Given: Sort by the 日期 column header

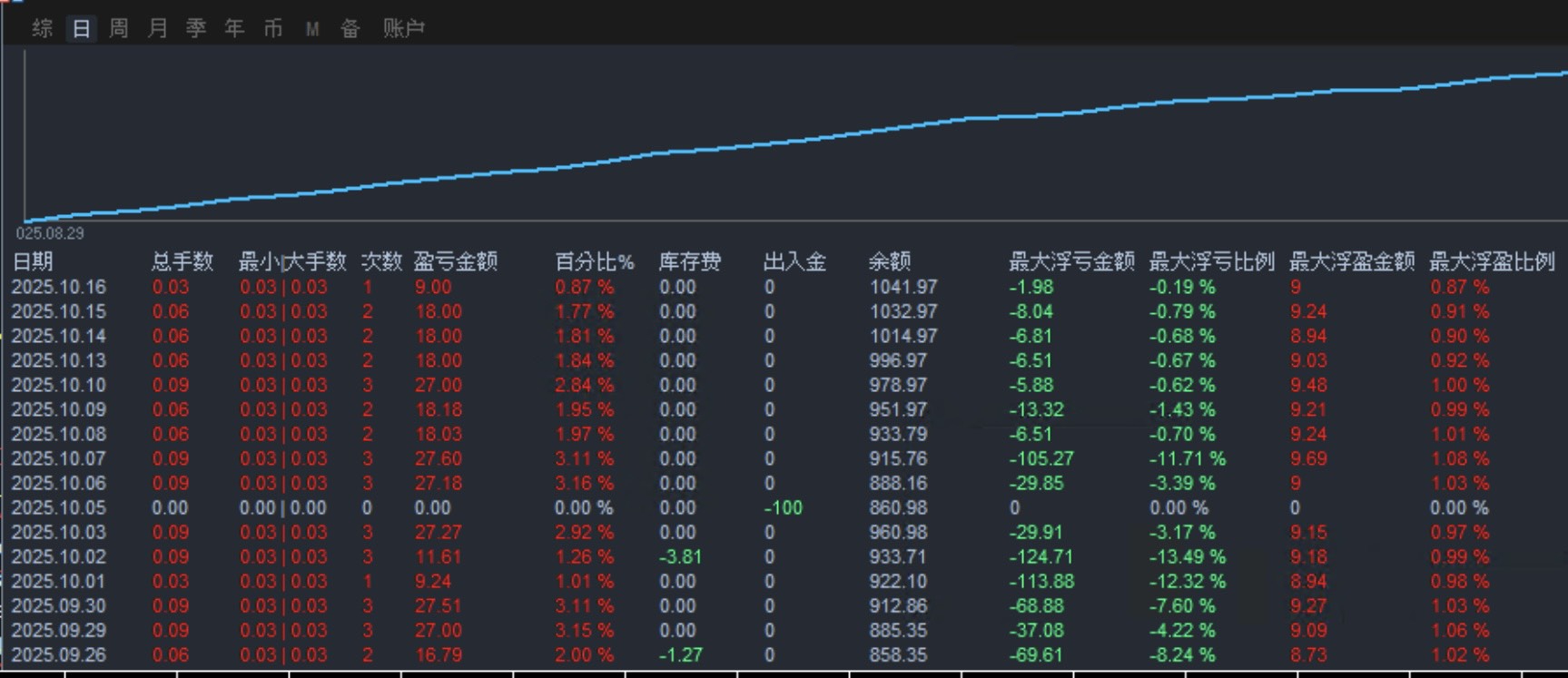Looking at the screenshot, I should click(33, 262).
